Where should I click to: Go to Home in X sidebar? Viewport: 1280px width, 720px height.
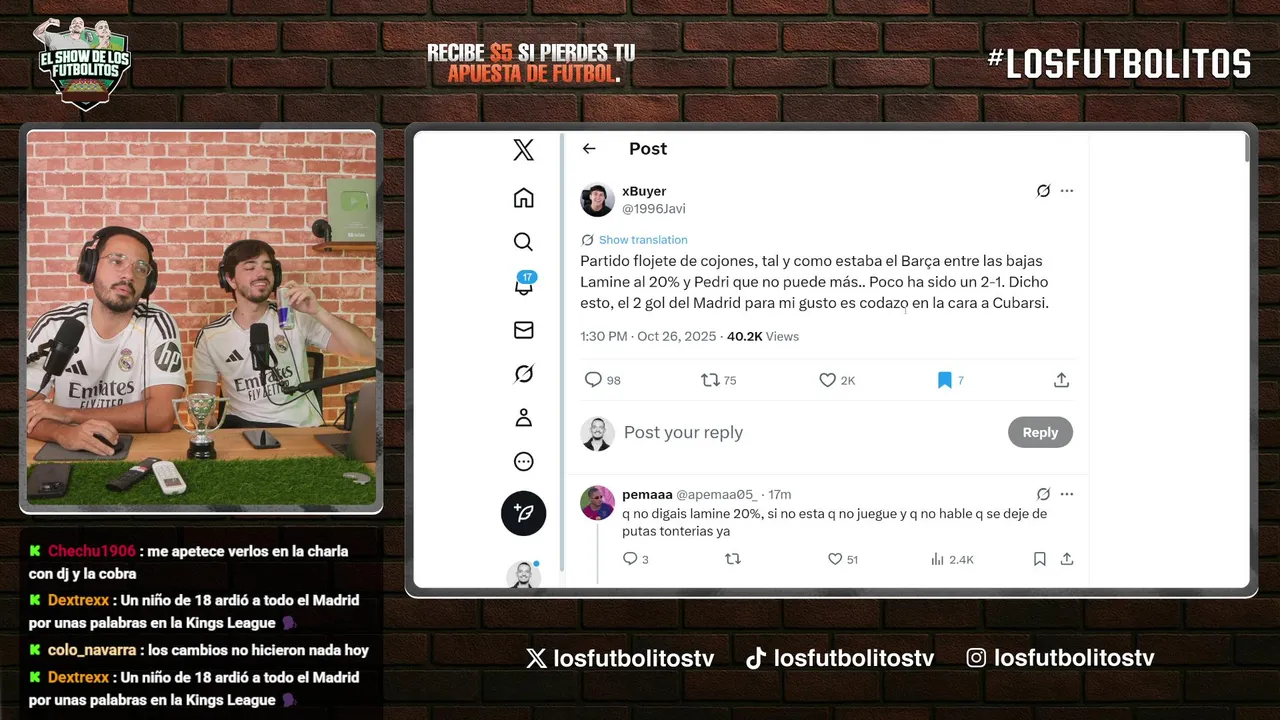click(x=523, y=197)
